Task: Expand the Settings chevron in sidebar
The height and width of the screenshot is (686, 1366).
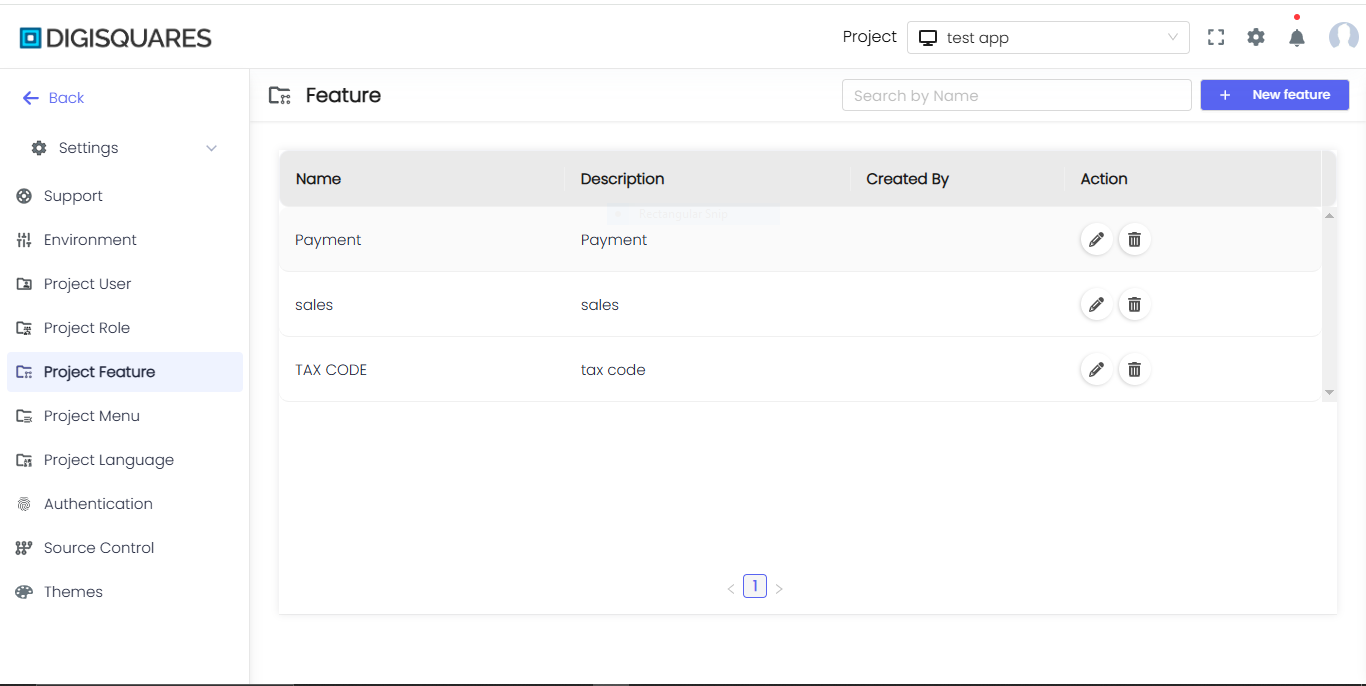Action: (x=211, y=148)
